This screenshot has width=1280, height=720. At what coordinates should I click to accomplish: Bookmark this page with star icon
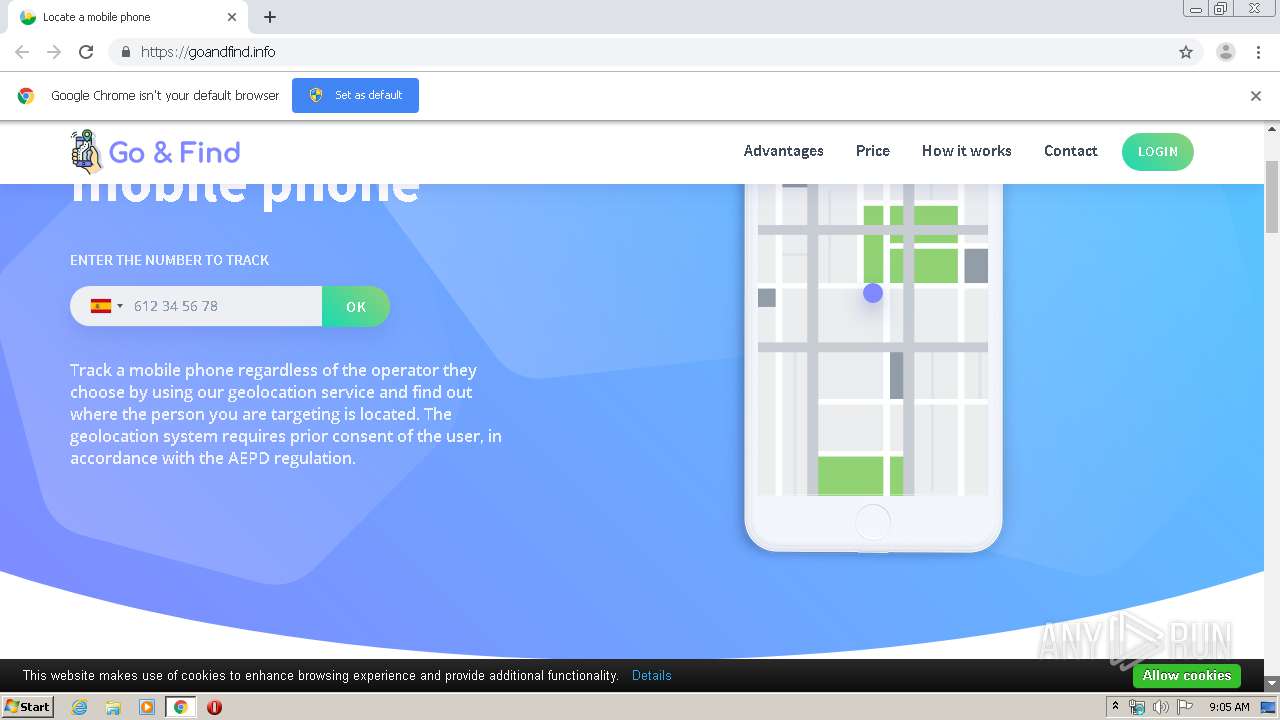(x=1186, y=52)
